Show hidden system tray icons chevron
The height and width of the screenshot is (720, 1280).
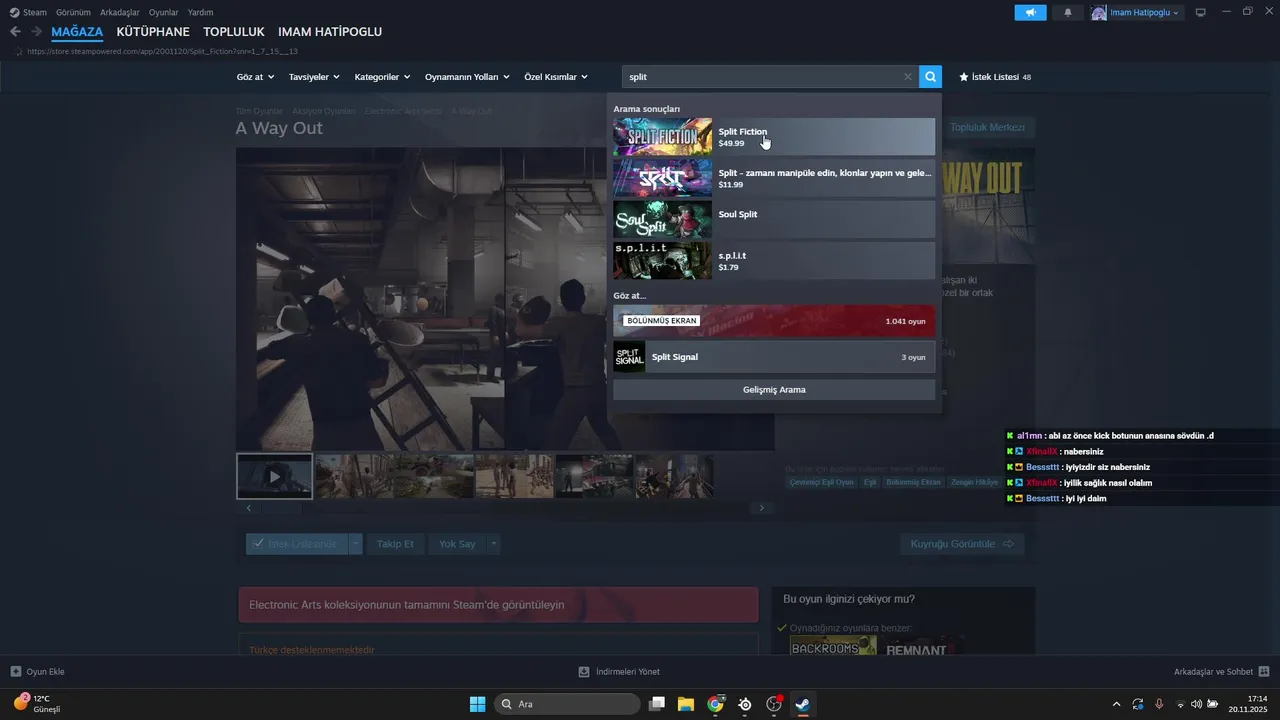(x=1117, y=704)
